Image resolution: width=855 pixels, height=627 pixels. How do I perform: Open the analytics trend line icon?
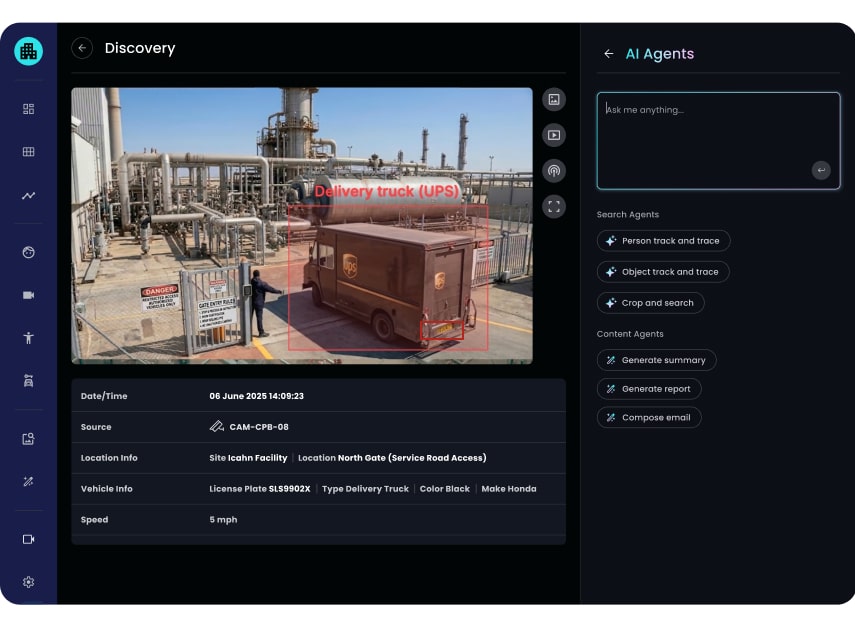tap(28, 195)
